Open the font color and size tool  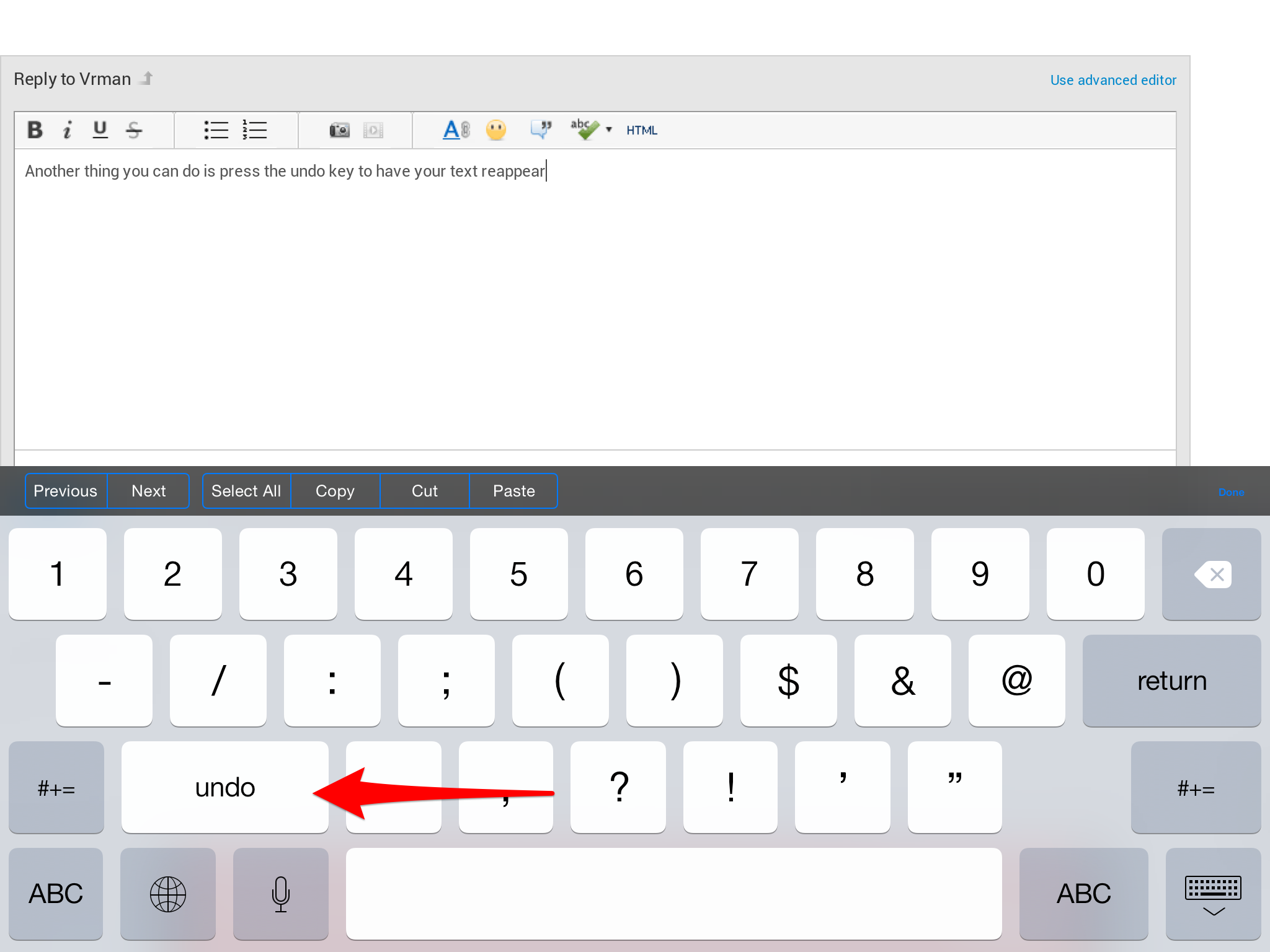[456, 130]
